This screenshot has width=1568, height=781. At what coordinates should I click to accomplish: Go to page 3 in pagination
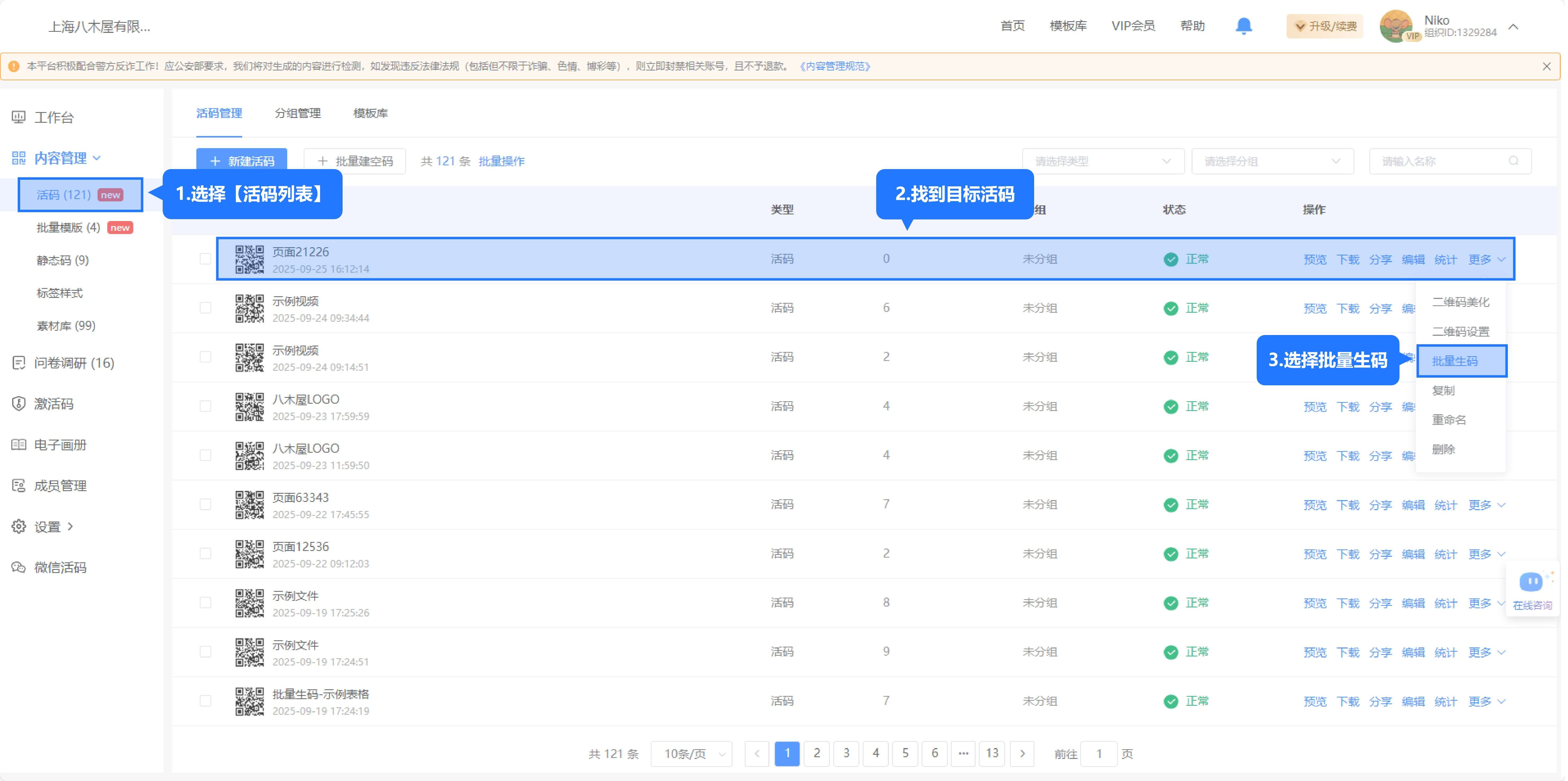845,754
